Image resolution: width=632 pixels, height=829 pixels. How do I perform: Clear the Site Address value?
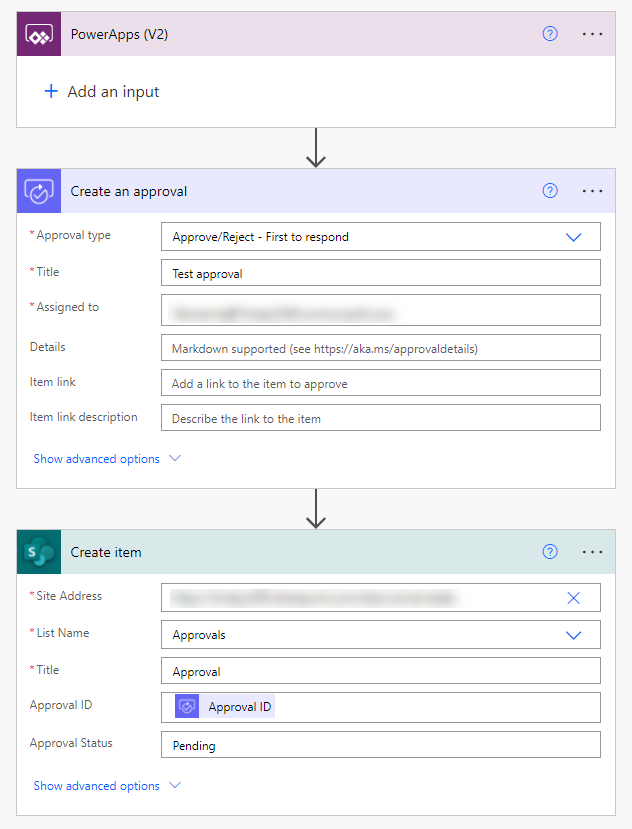click(x=574, y=598)
